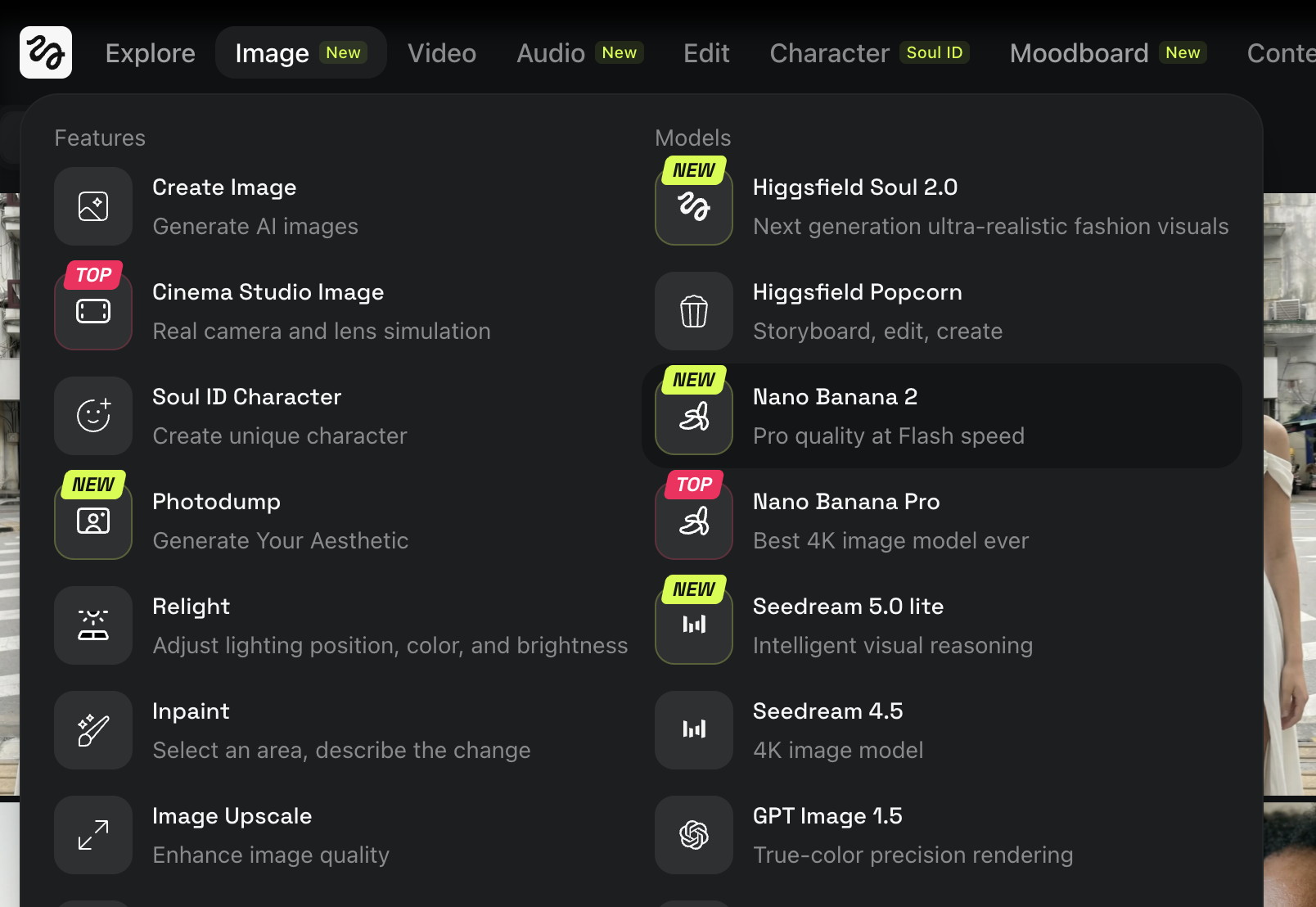Select Nano Banana 2 model title
The image size is (1316, 907).
point(835,397)
